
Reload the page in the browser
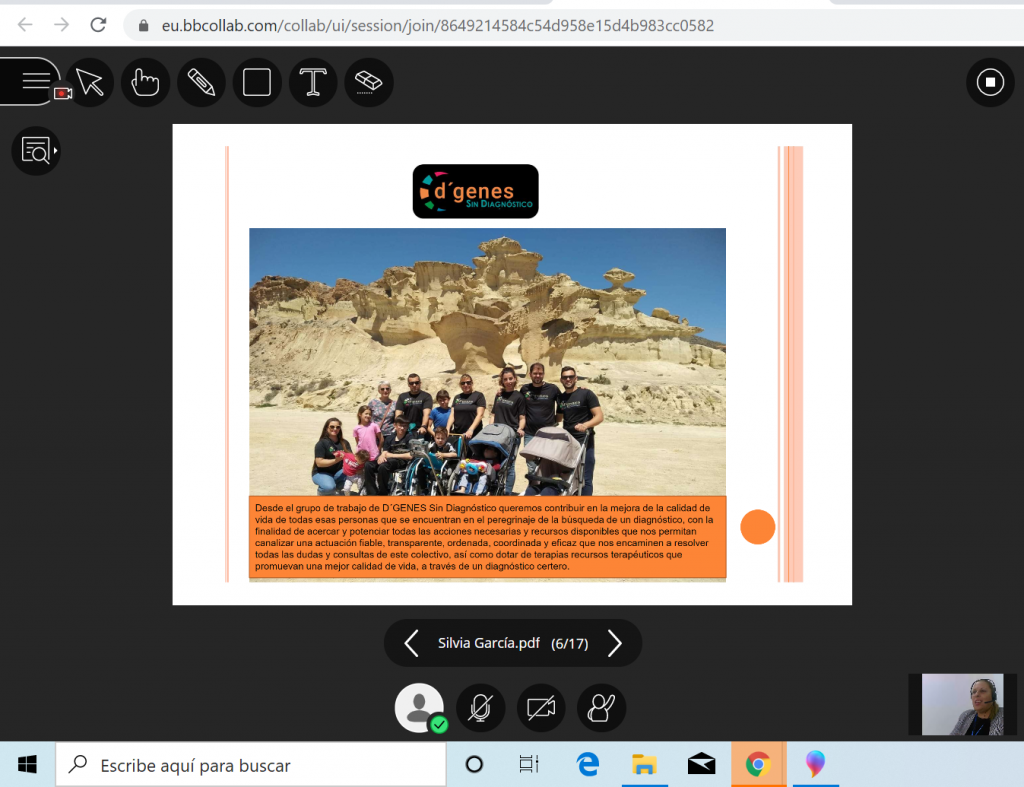[98, 25]
